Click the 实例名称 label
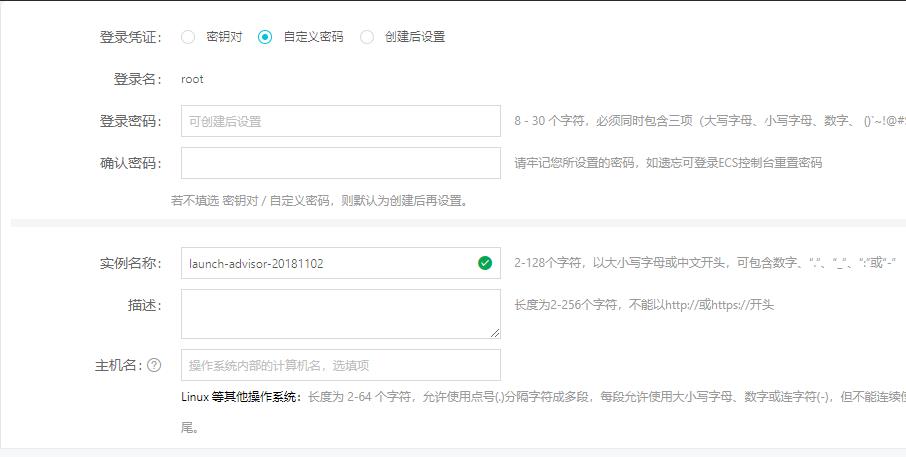The height and width of the screenshot is (457, 906). (130, 263)
